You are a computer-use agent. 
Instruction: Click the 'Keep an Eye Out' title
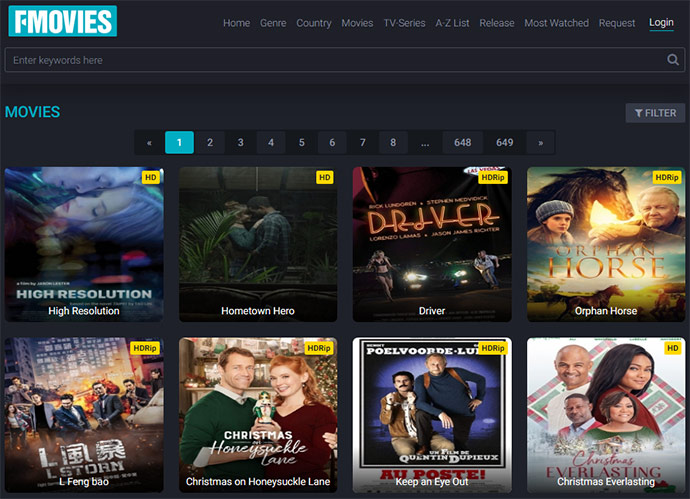[x=432, y=481]
